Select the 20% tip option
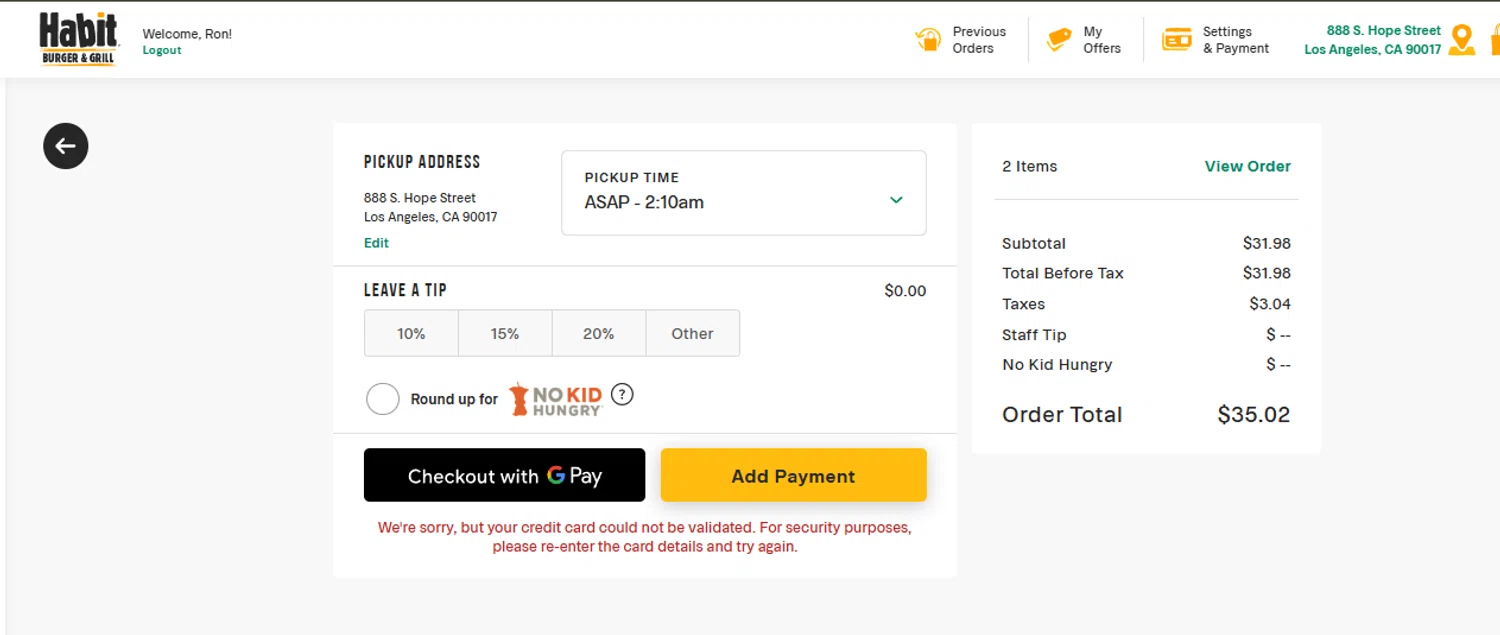 point(598,334)
